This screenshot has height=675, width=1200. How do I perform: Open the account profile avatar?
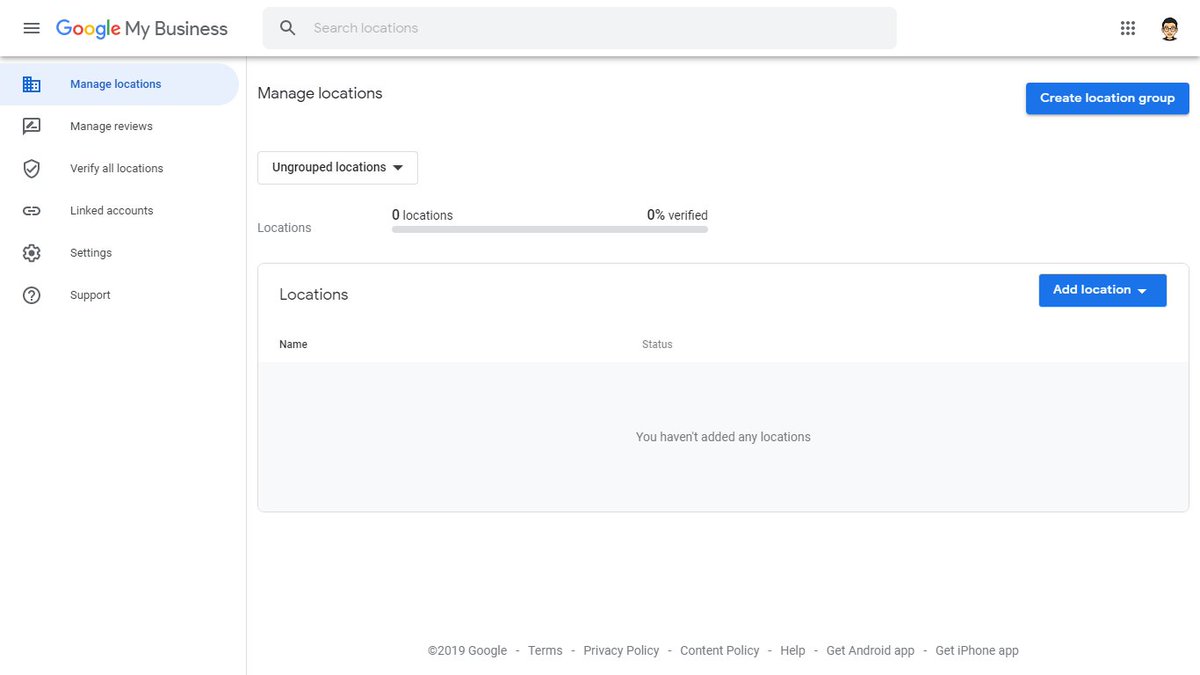[x=1170, y=28]
